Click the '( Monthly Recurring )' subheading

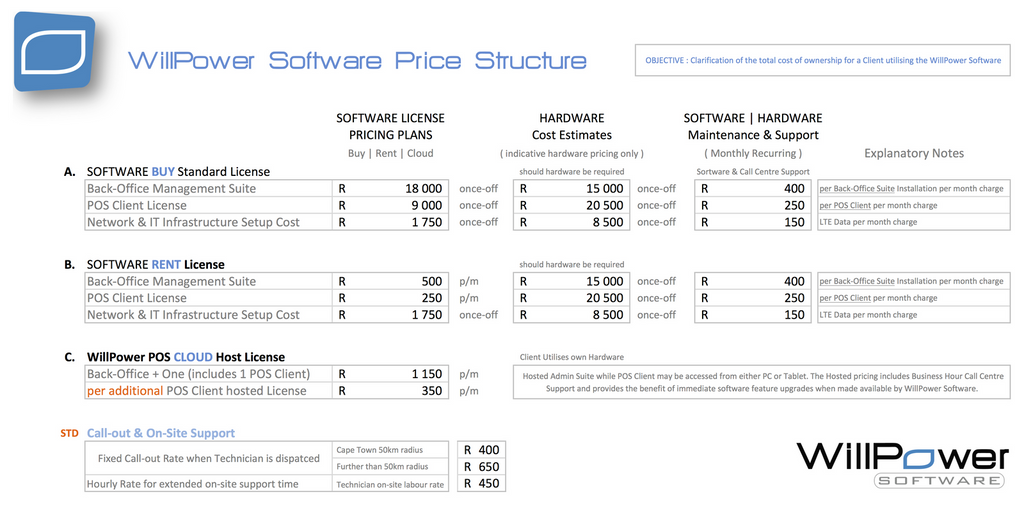click(753, 154)
